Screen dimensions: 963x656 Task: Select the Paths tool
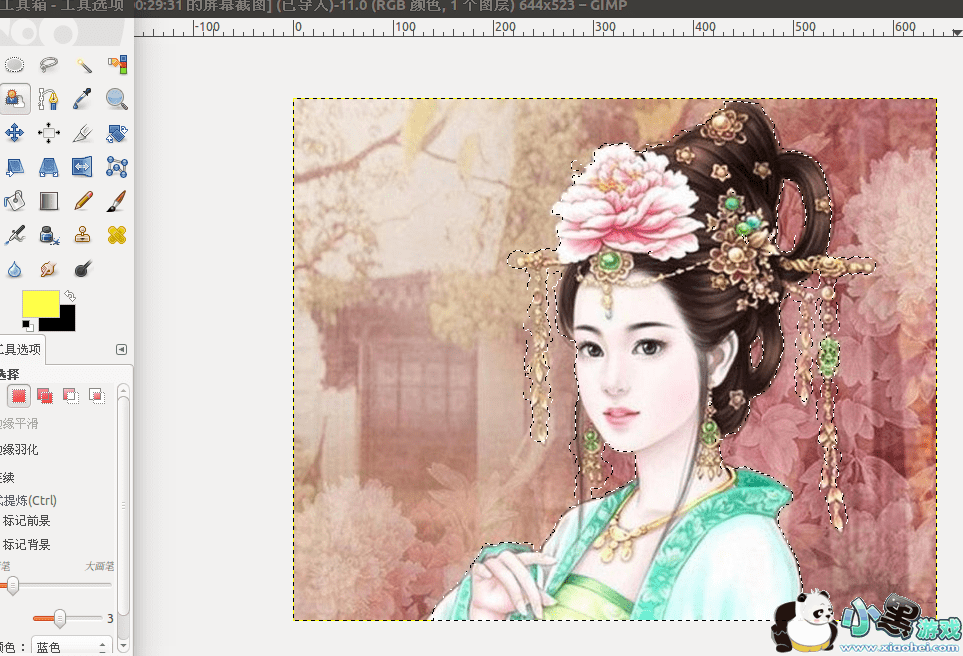pyautogui.click(x=49, y=99)
